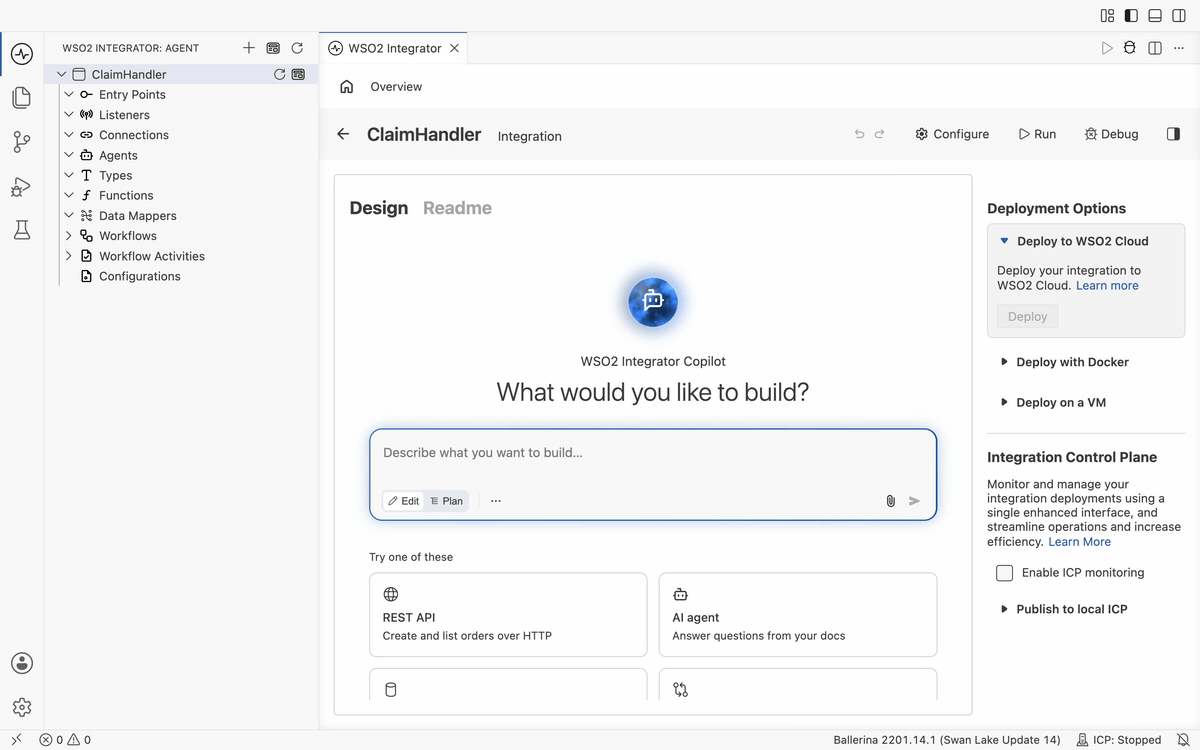The height and width of the screenshot is (750, 1200).
Task: Switch the prompt to Edit mode
Action: 404,501
